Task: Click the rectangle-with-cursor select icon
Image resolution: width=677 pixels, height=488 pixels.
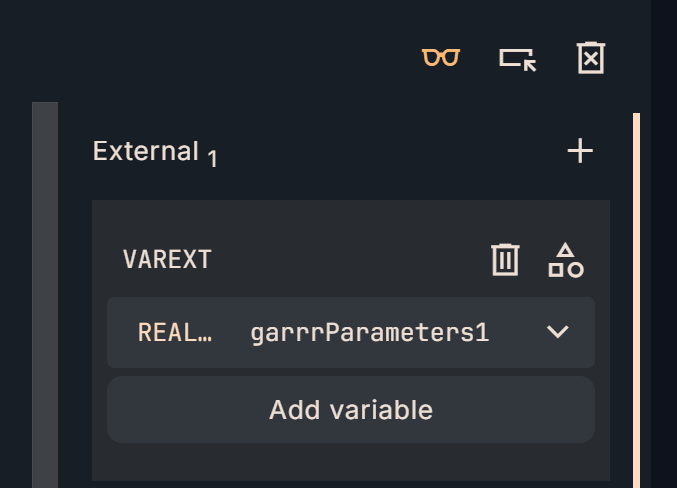Action: [517, 58]
